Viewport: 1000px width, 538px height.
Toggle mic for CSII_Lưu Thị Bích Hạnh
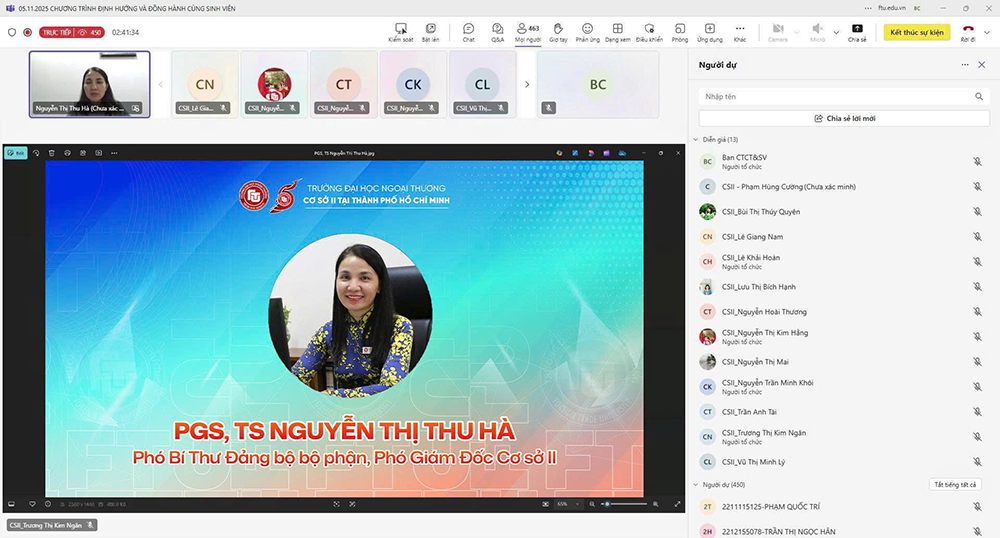click(x=977, y=287)
